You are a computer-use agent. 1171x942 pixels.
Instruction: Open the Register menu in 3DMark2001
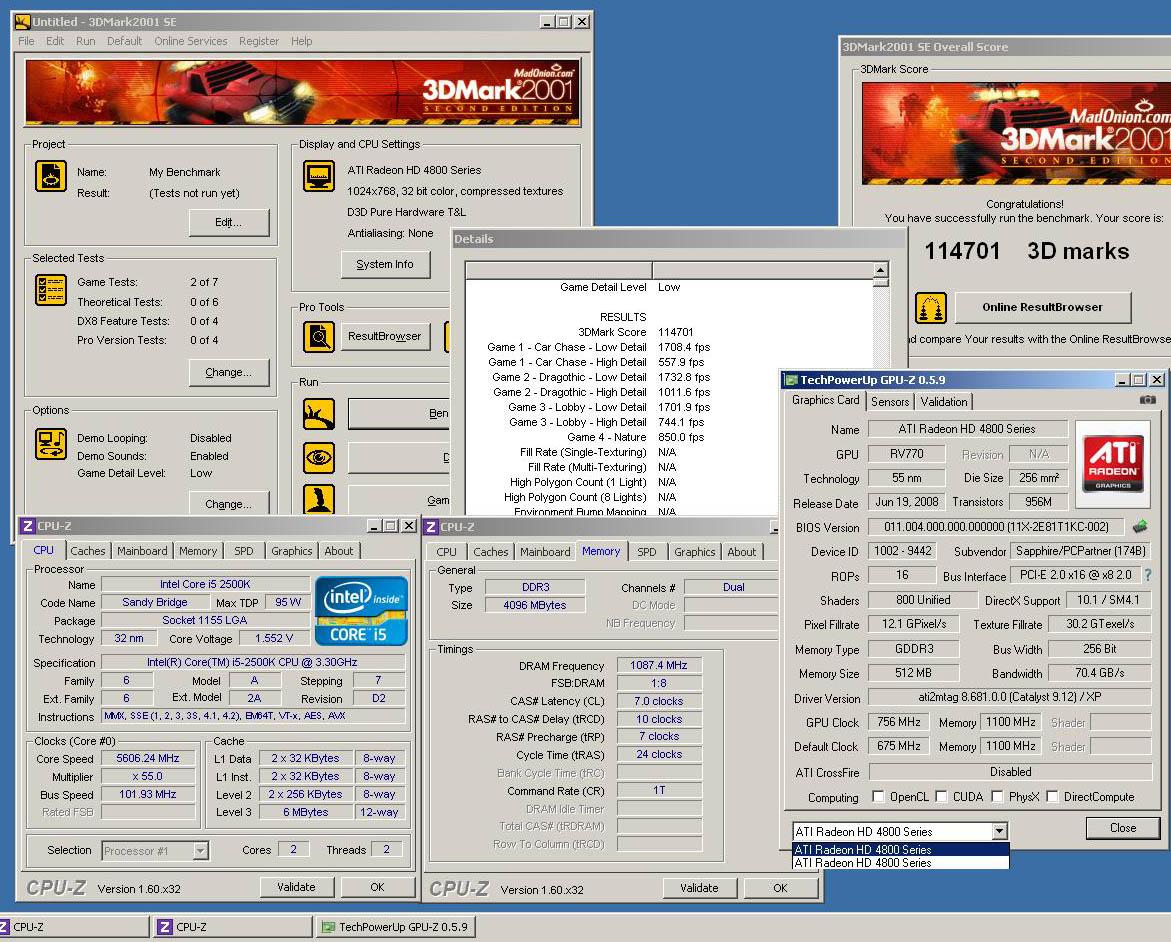coord(258,41)
